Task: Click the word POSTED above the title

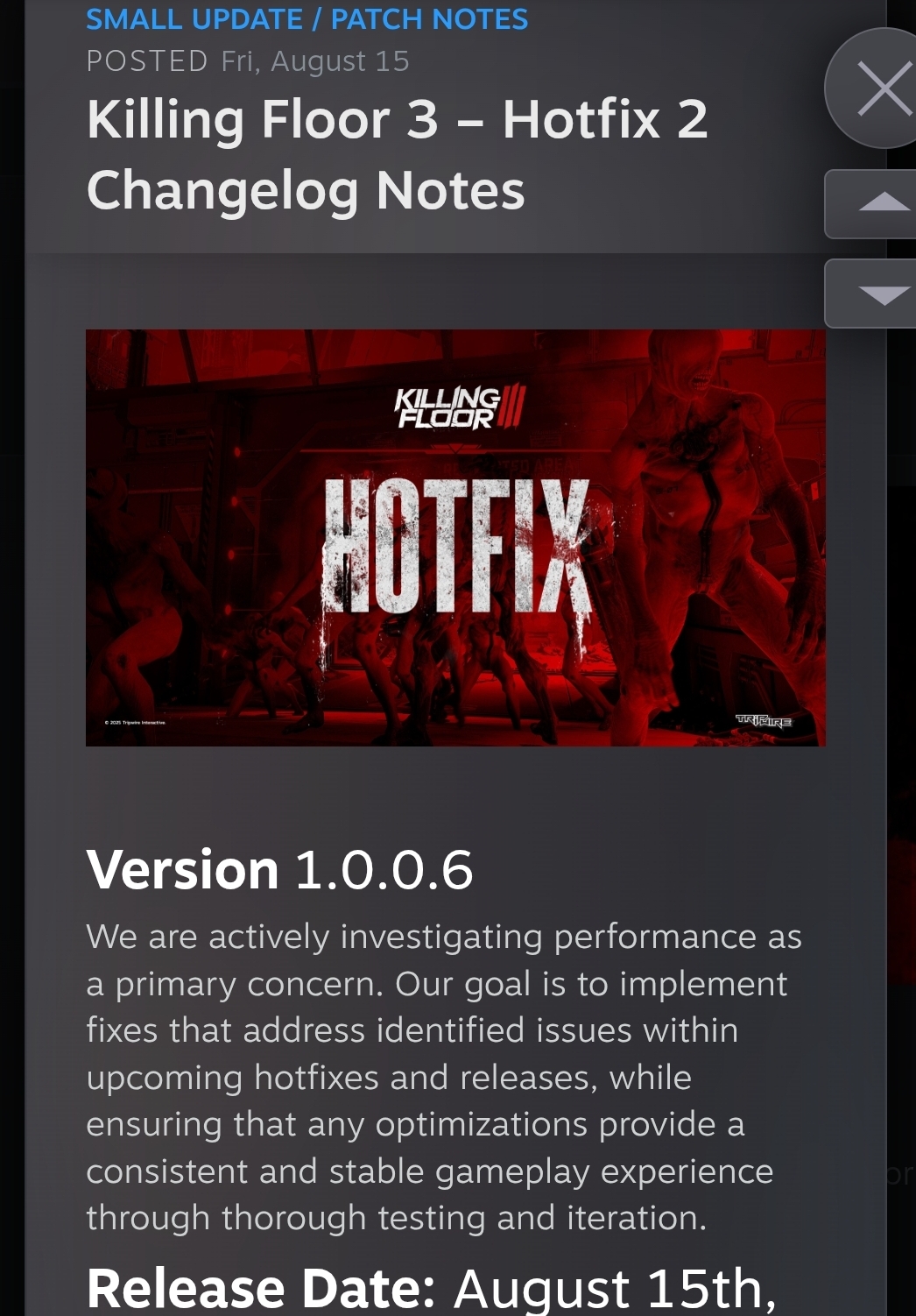Action: (147, 61)
